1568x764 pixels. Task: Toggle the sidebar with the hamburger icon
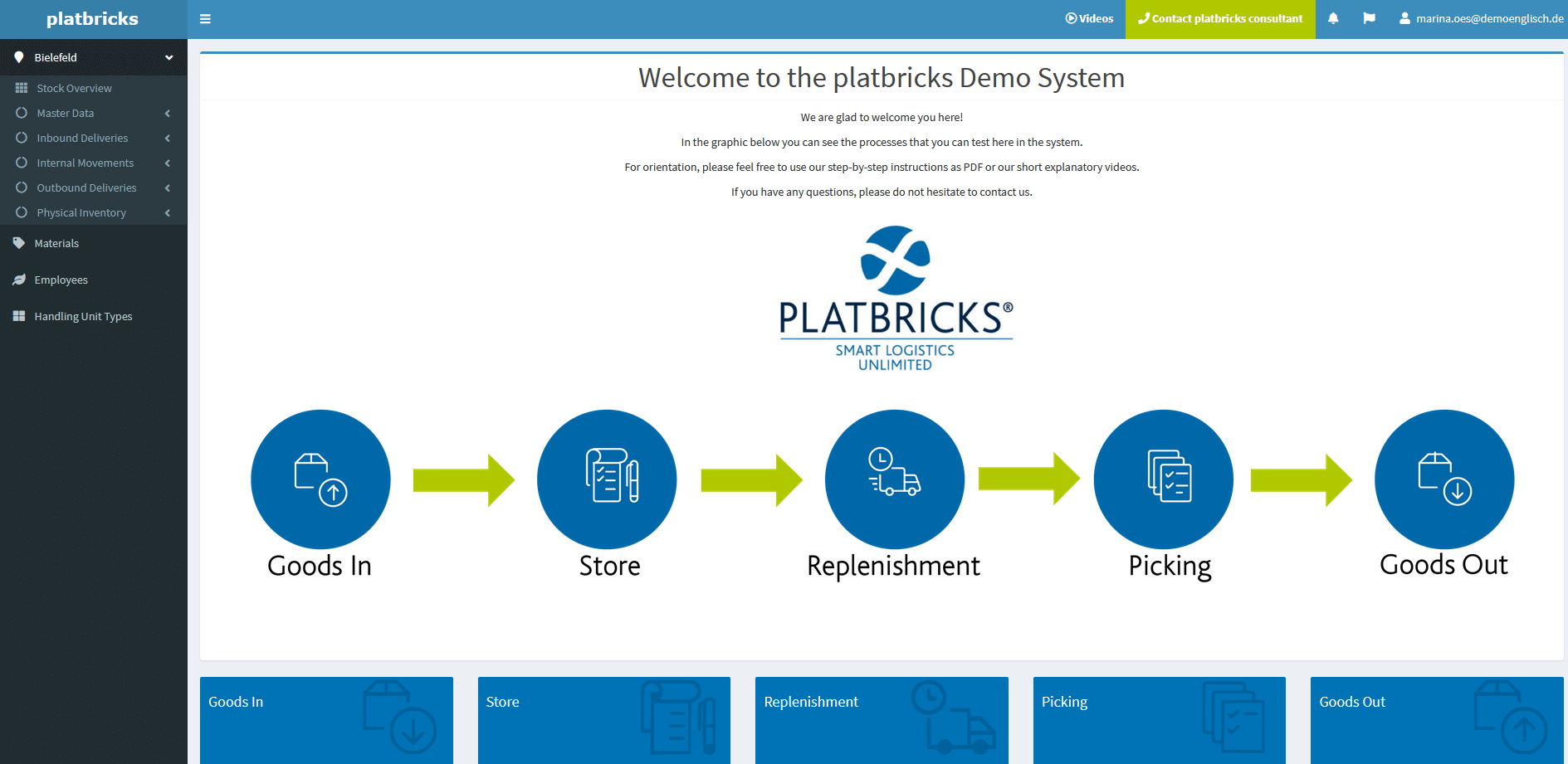pyautogui.click(x=205, y=18)
